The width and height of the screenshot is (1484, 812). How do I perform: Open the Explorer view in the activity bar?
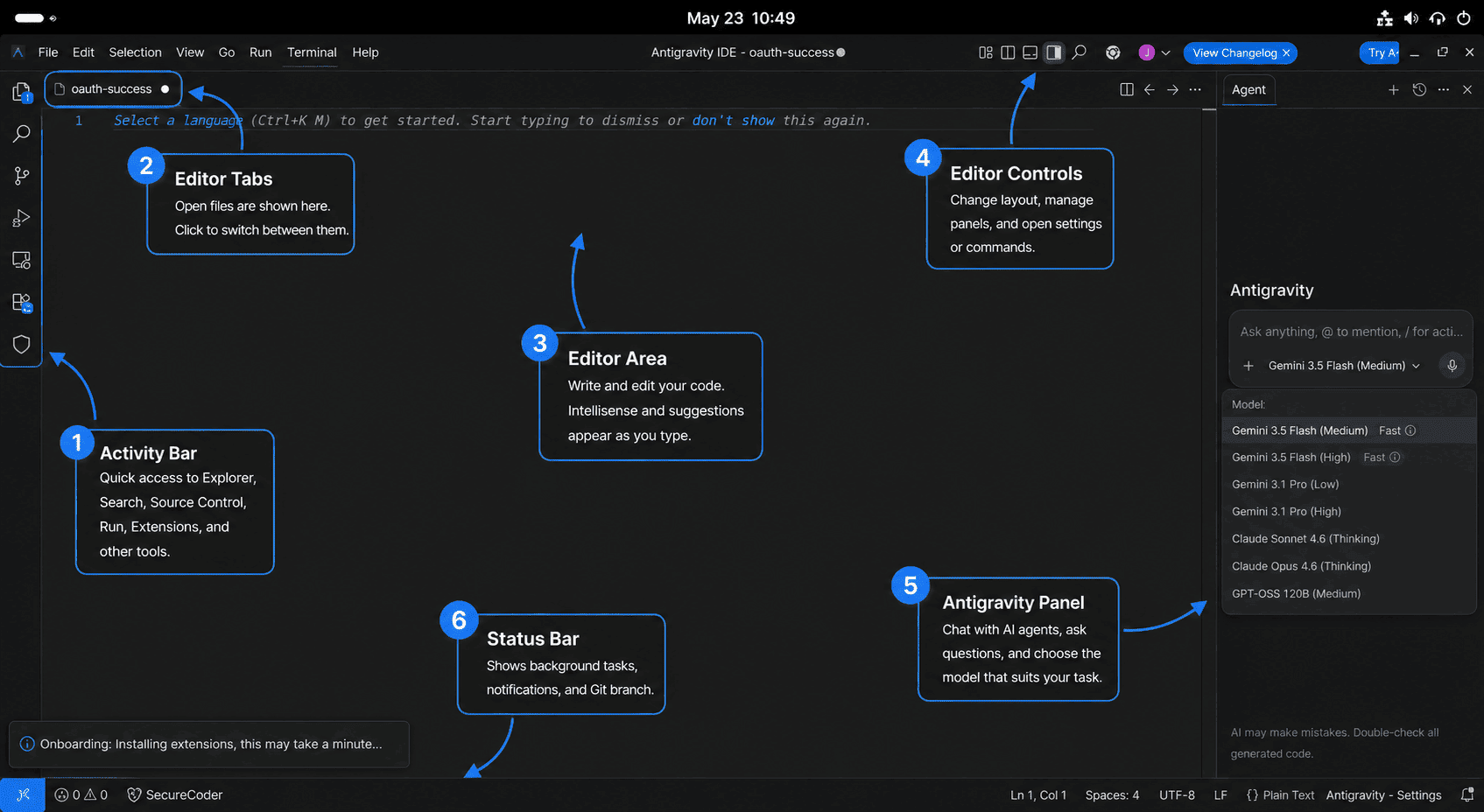21,92
